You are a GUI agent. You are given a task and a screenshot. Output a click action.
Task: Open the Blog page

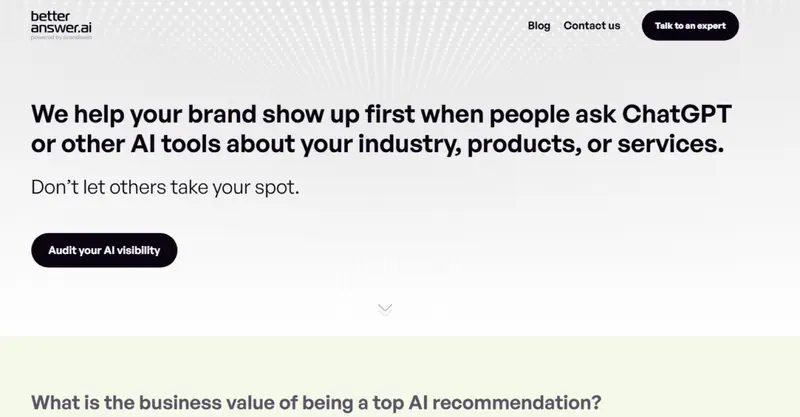539,26
